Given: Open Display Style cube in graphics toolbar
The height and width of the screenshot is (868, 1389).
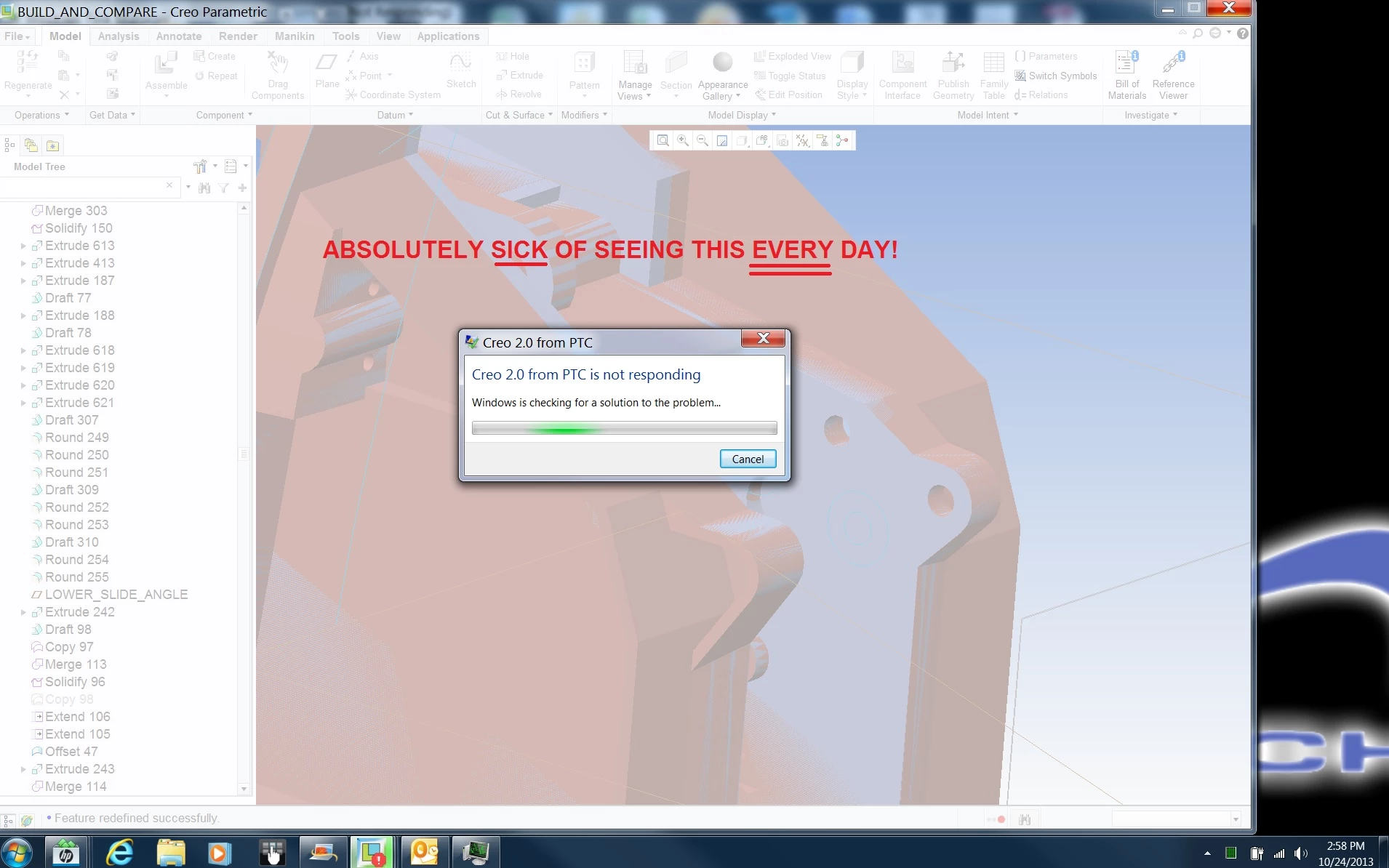Looking at the screenshot, I should click(x=742, y=140).
